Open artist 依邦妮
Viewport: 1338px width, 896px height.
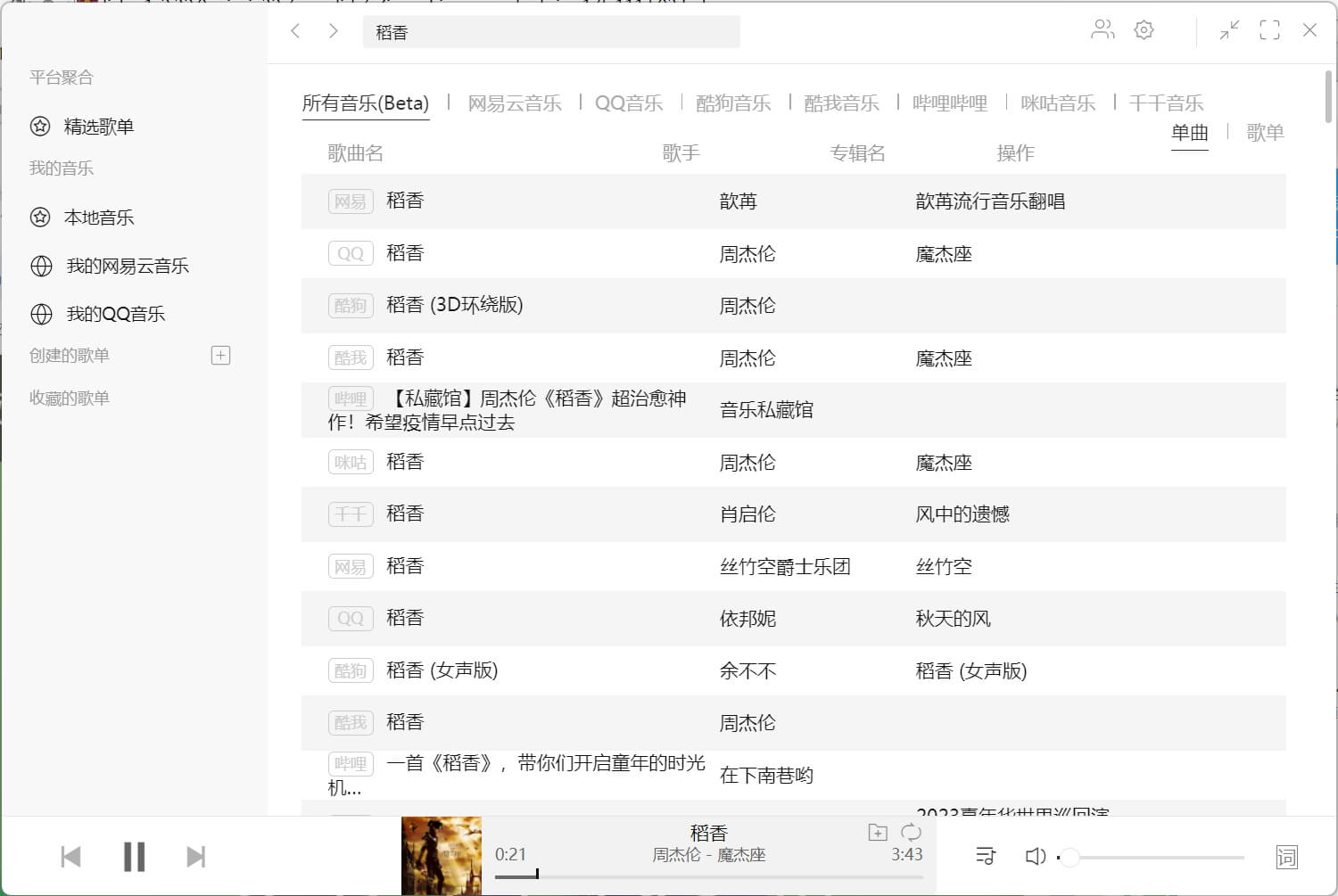pos(747,619)
